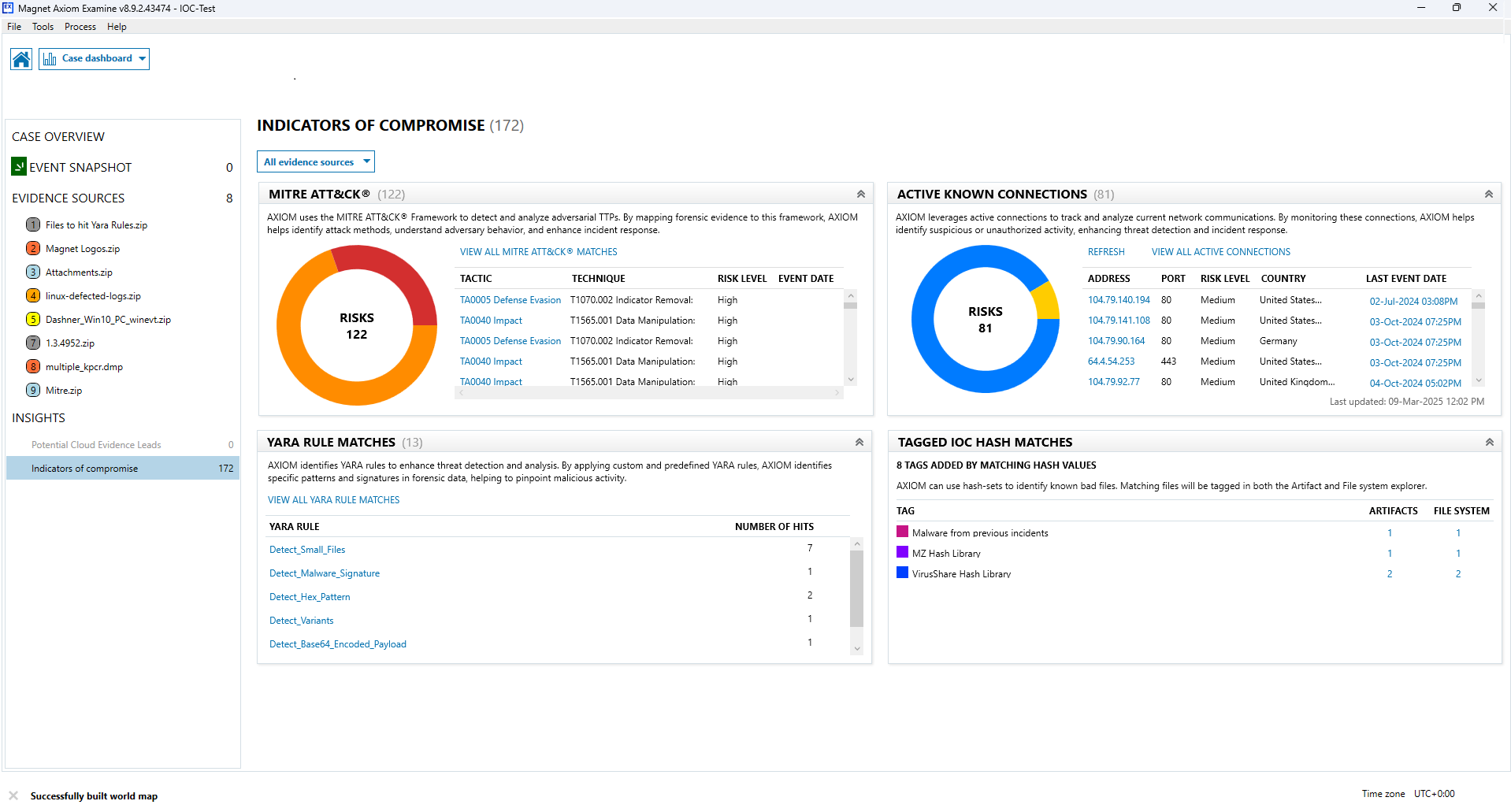This screenshot has height=812, width=1511.
Task: Open the Case dashboard dropdown
Action: (95, 59)
